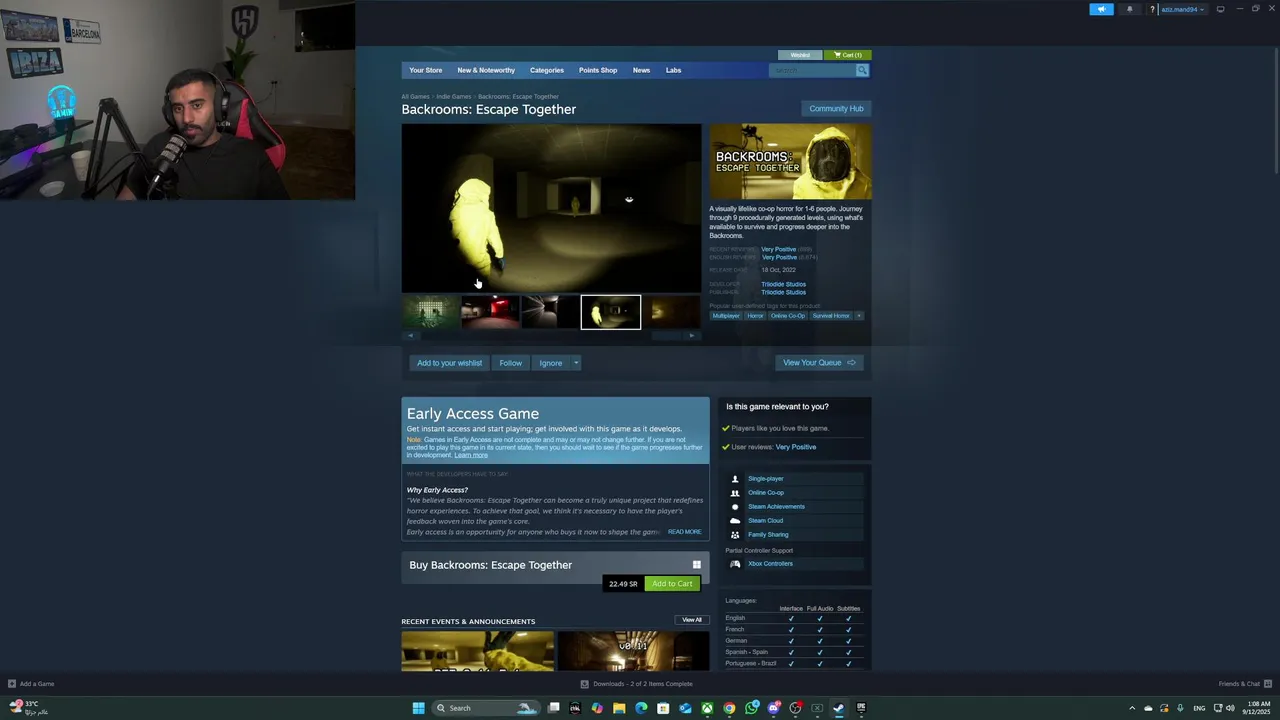Go to Points Shop

(598, 70)
